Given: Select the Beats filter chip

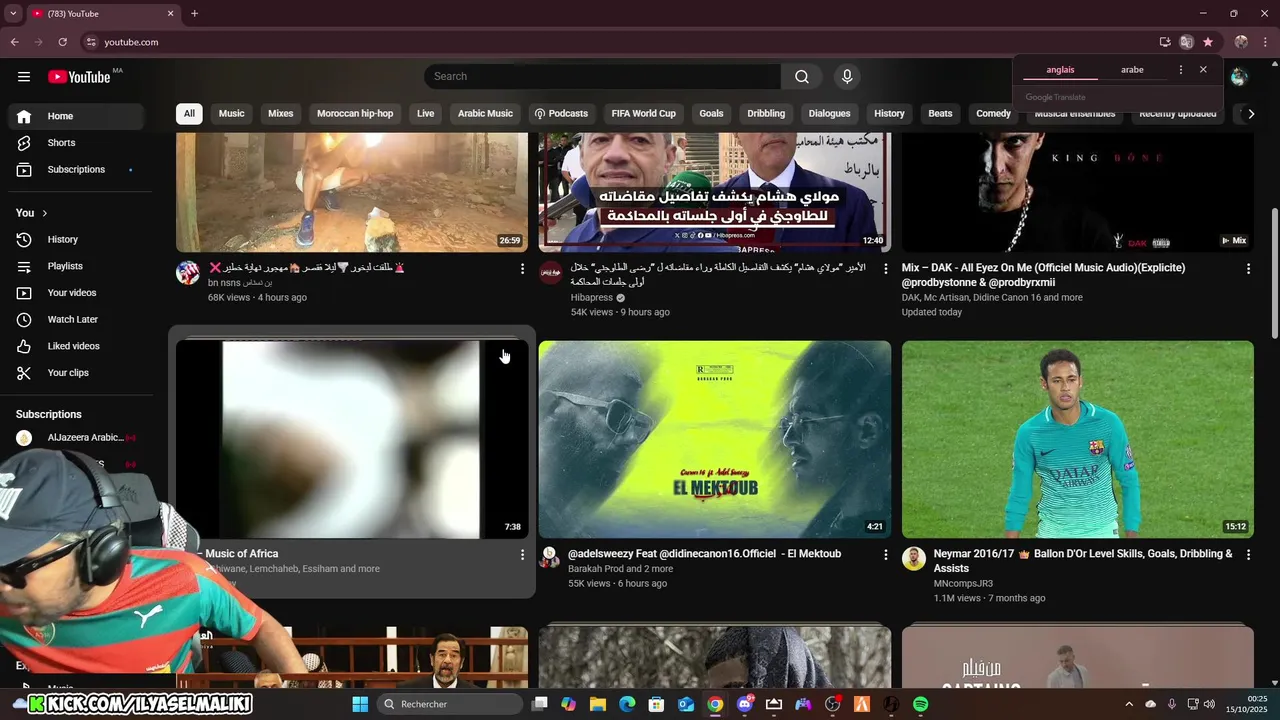Looking at the screenshot, I should (940, 114).
